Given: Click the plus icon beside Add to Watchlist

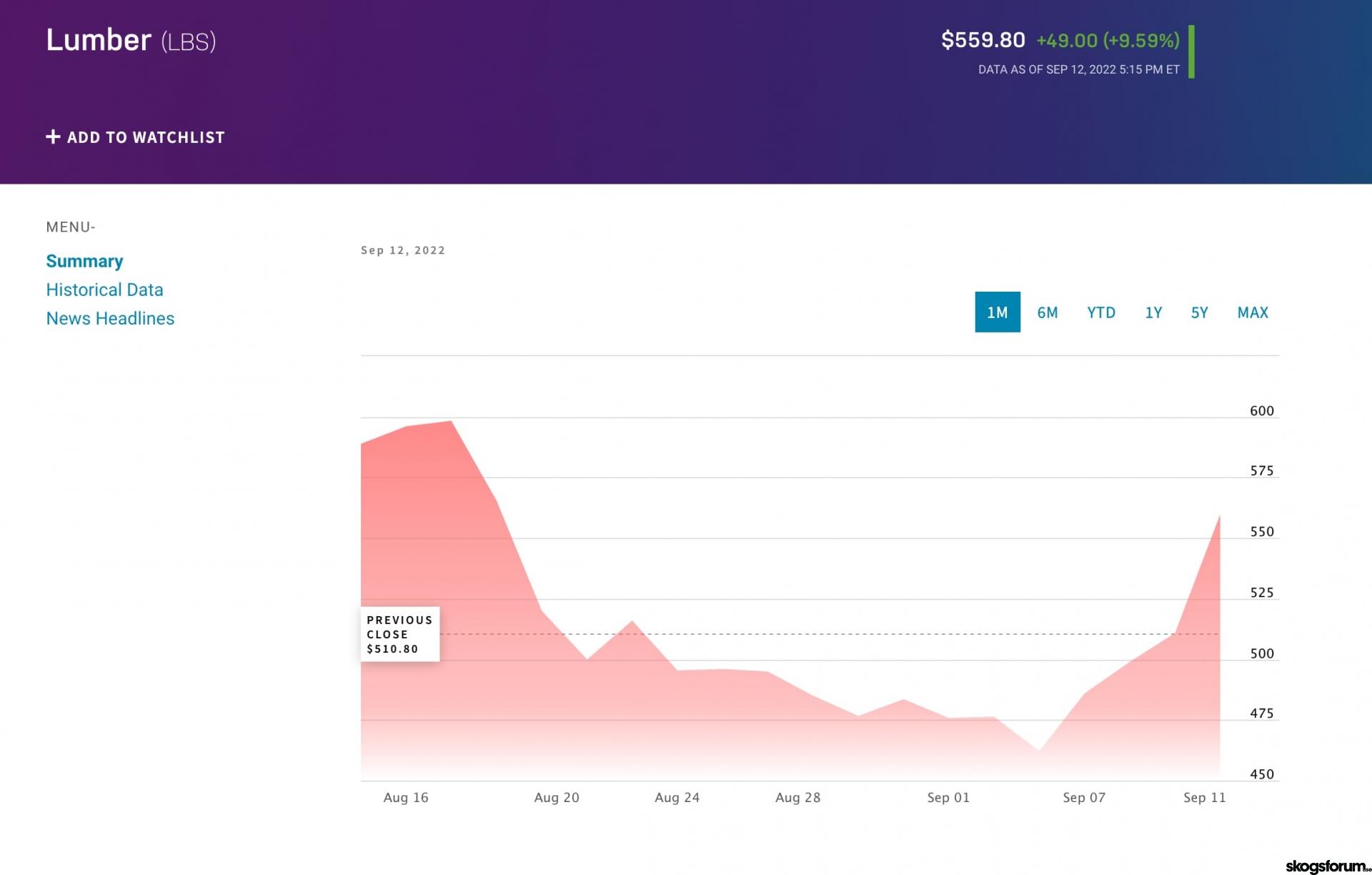Looking at the screenshot, I should [x=53, y=137].
